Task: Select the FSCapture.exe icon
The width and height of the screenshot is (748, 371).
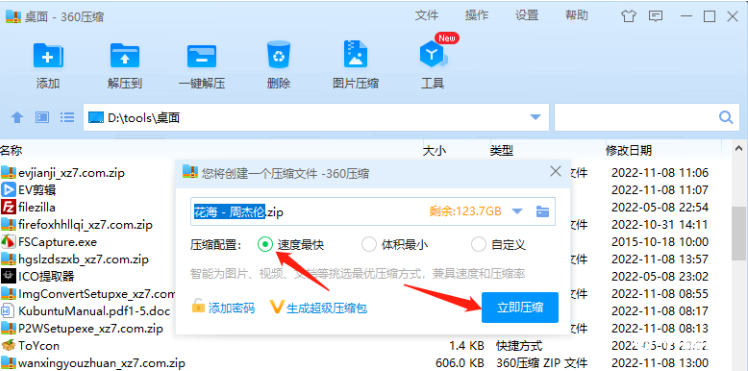Action: click(8, 242)
